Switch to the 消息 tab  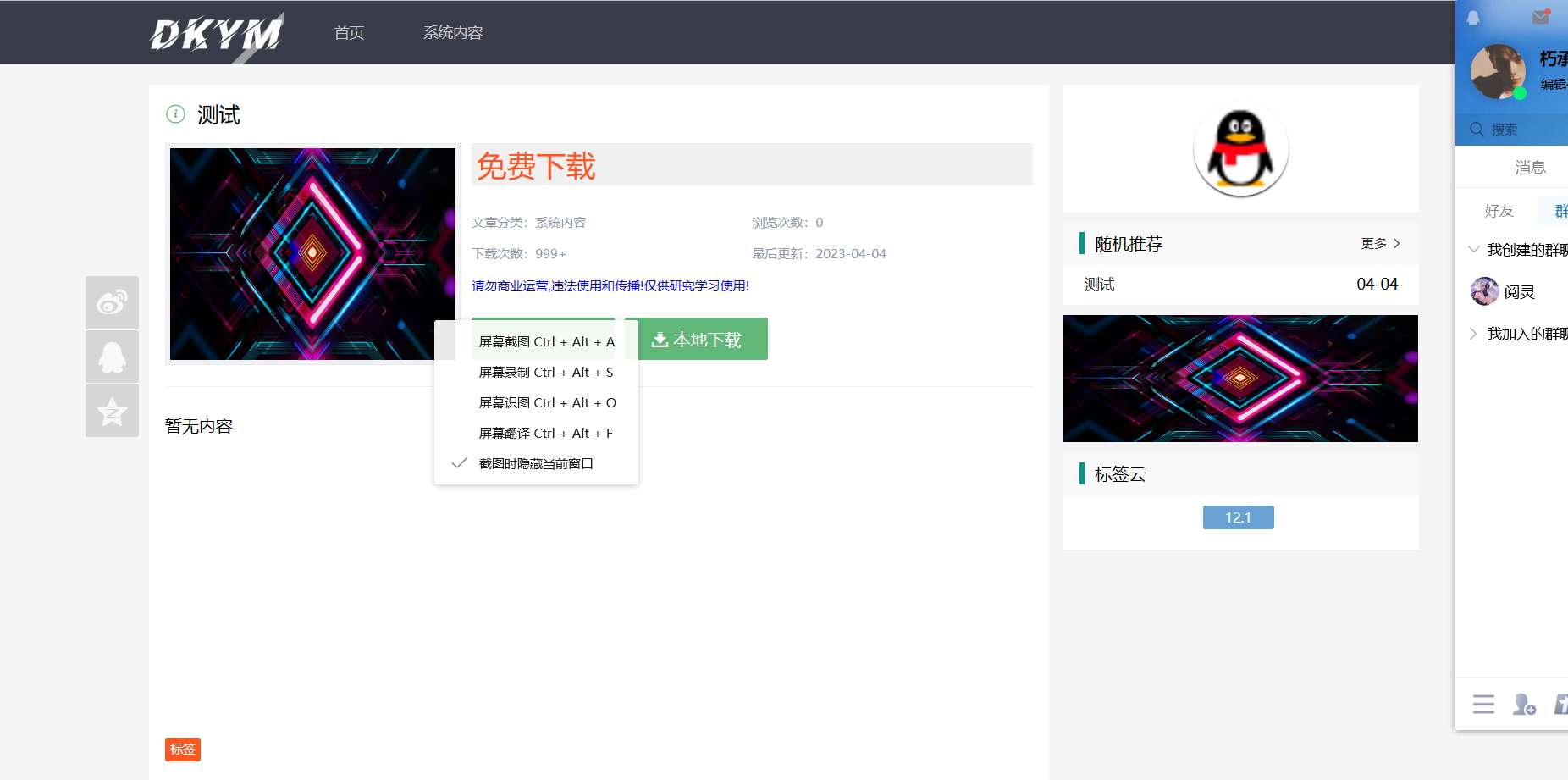(x=1531, y=166)
